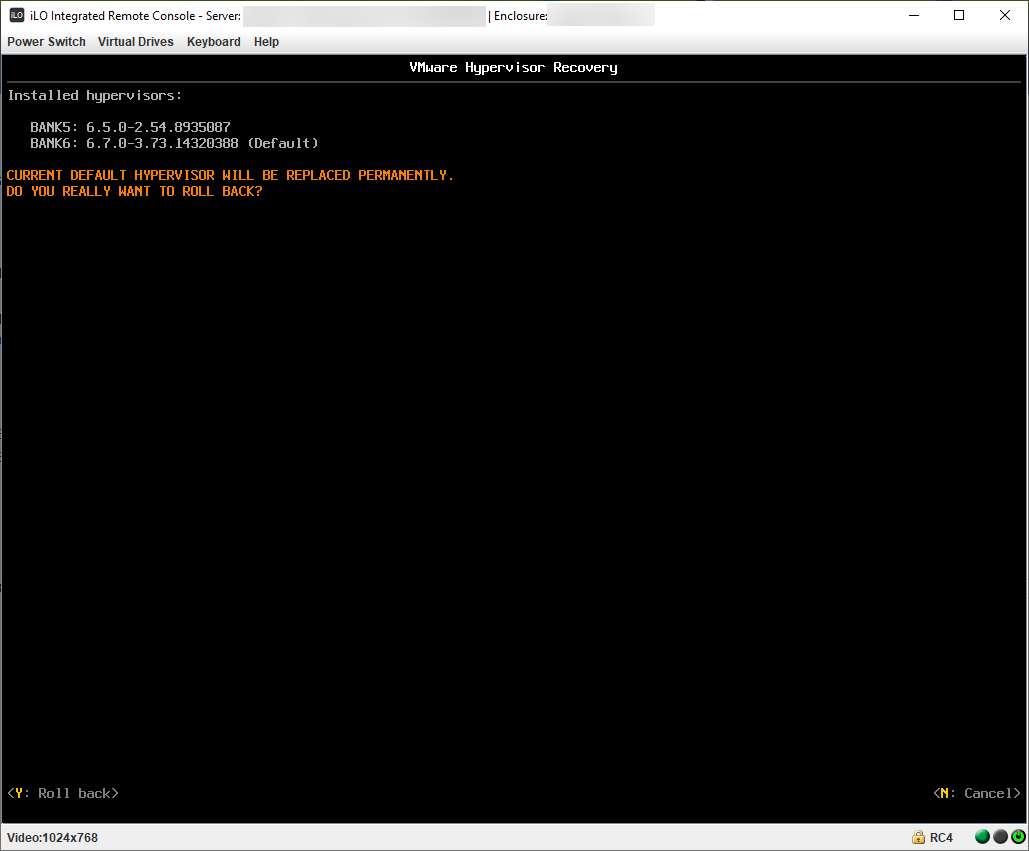
Task: Click the iLO logo icon in title bar
Action: tap(16, 15)
